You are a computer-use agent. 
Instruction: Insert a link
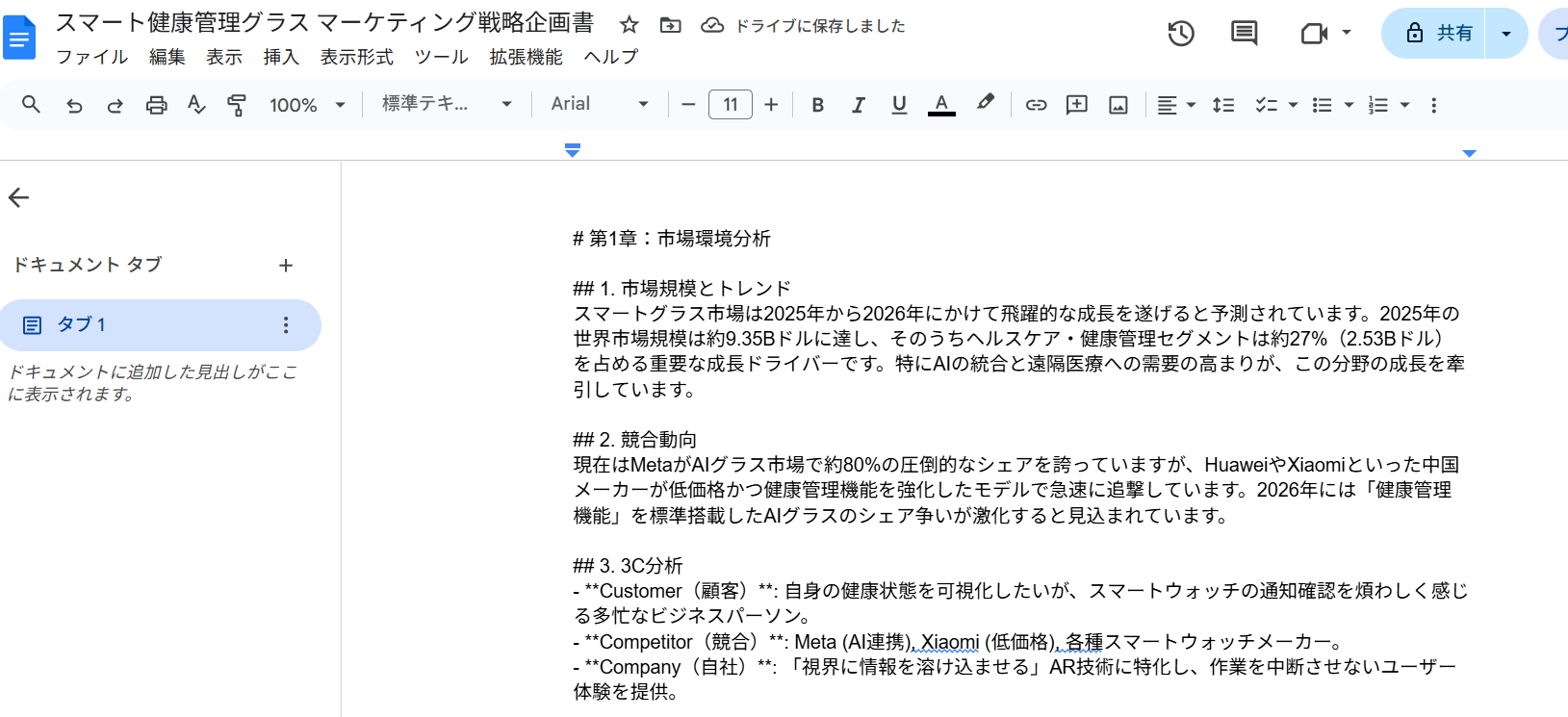pyautogui.click(x=1036, y=105)
